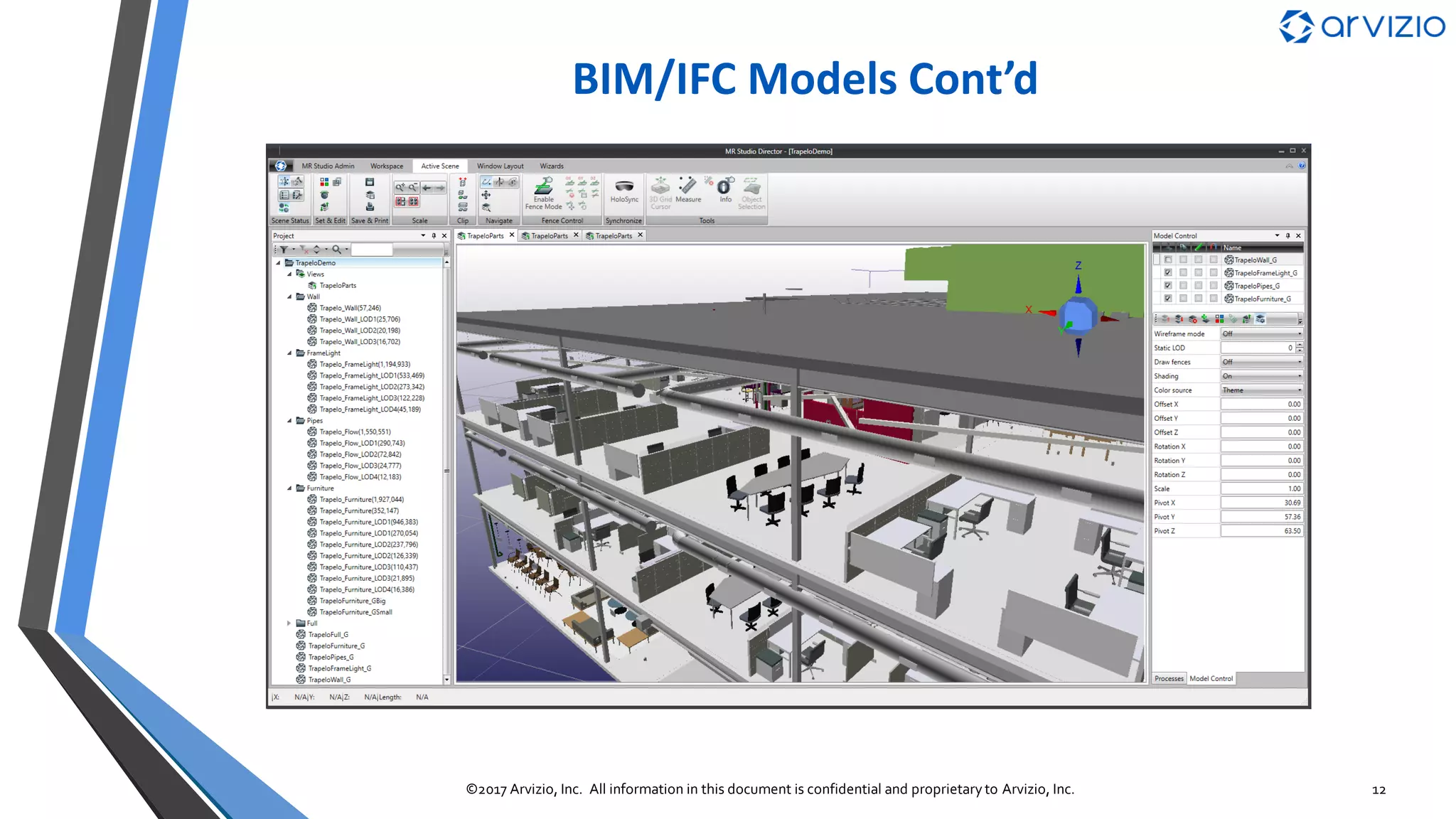The image size is (1456, 819).
Task: Activate the HoloSync headset icon
Action: 624,187
